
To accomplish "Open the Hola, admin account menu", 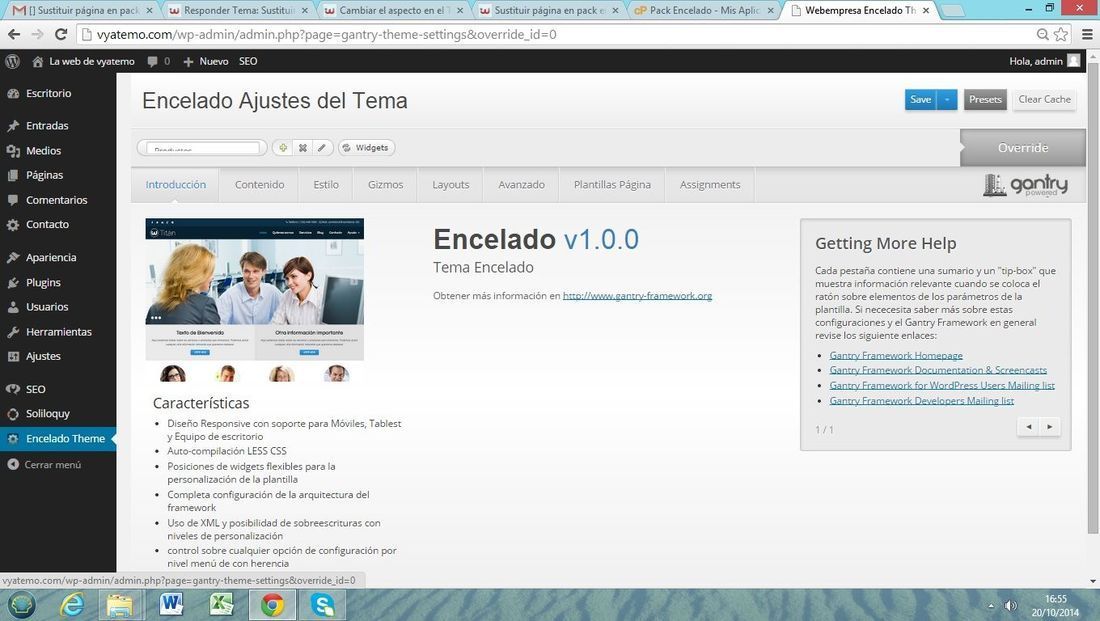I will (x=1045, y=62).
